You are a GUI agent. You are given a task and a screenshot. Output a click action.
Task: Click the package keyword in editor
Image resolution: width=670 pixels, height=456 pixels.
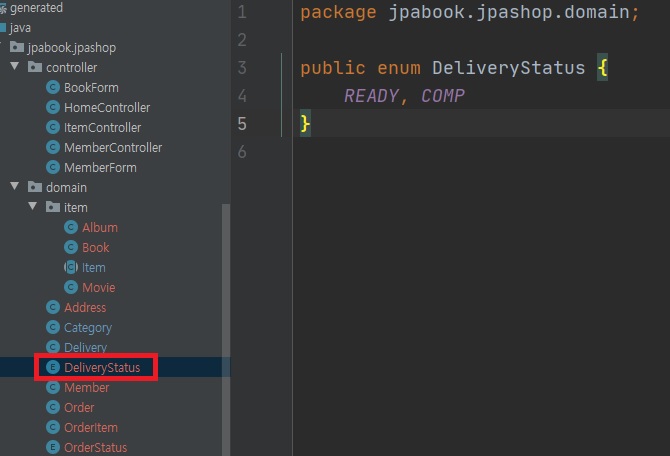338,12
